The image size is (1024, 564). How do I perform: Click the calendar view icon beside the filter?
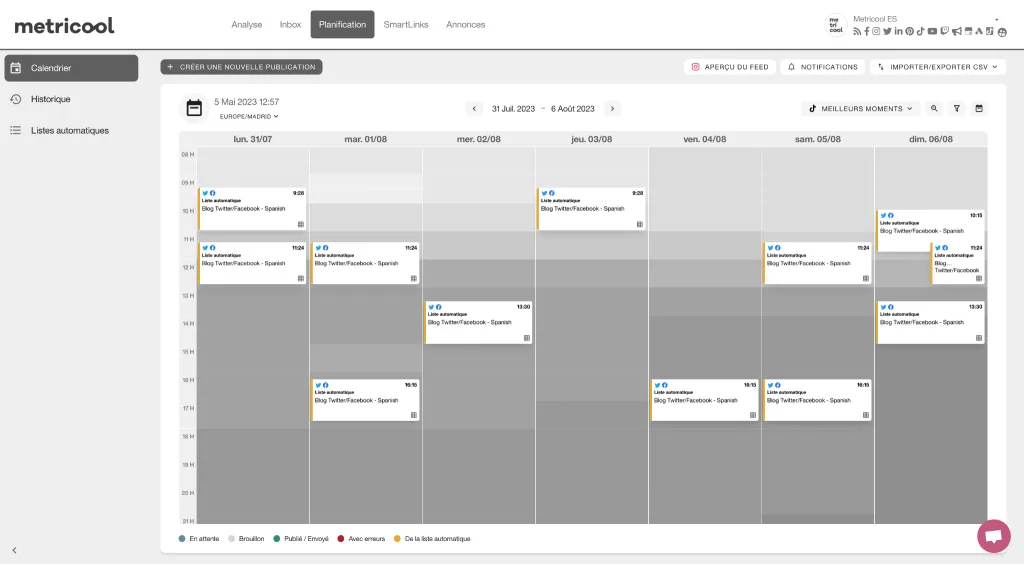pyautogui.click(x=979, y=108)
